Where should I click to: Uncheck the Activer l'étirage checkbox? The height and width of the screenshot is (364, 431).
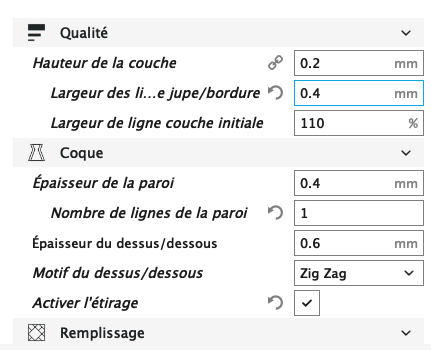[x=307, y=303]
